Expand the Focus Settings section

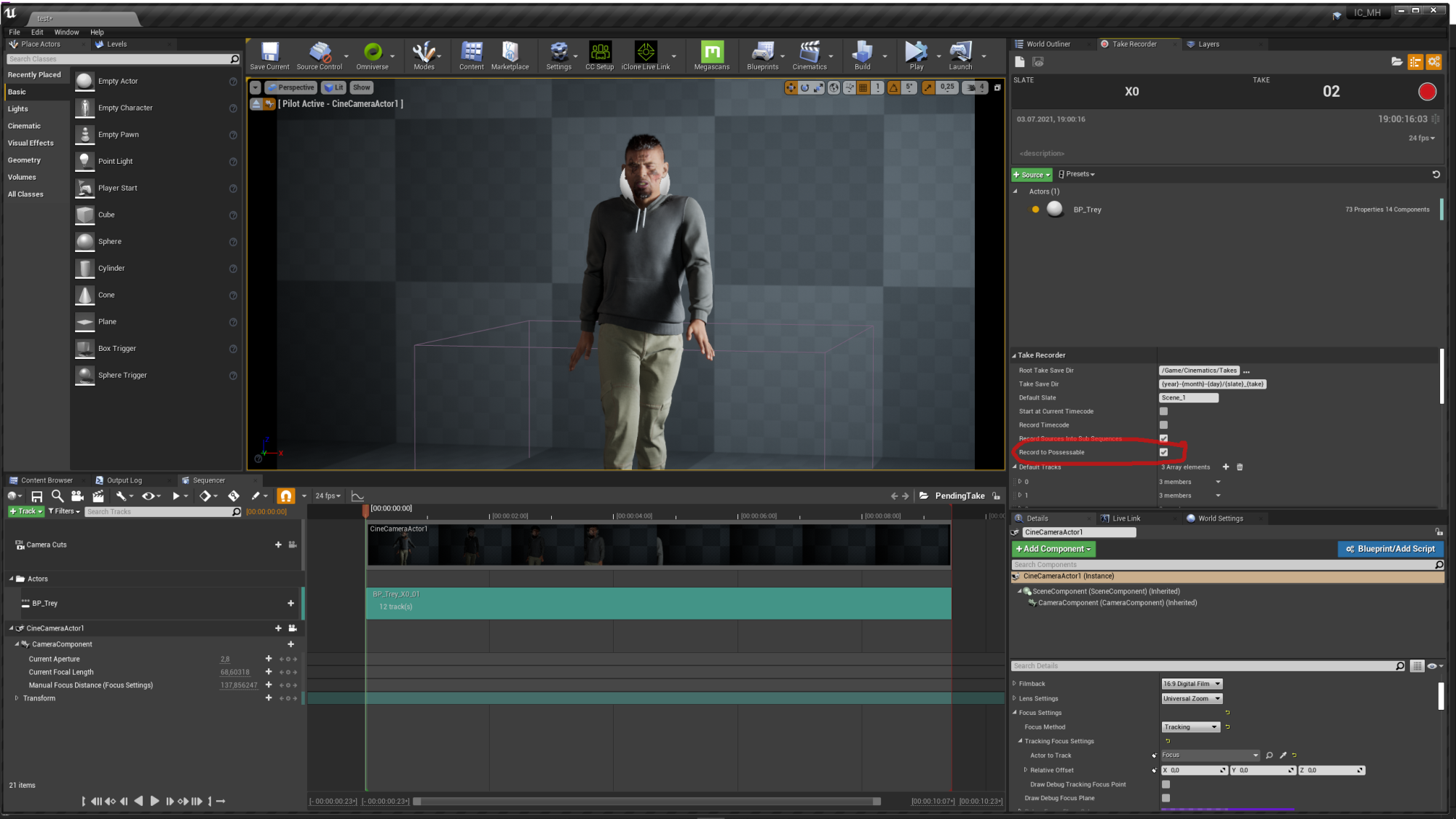pos(1016,712)
